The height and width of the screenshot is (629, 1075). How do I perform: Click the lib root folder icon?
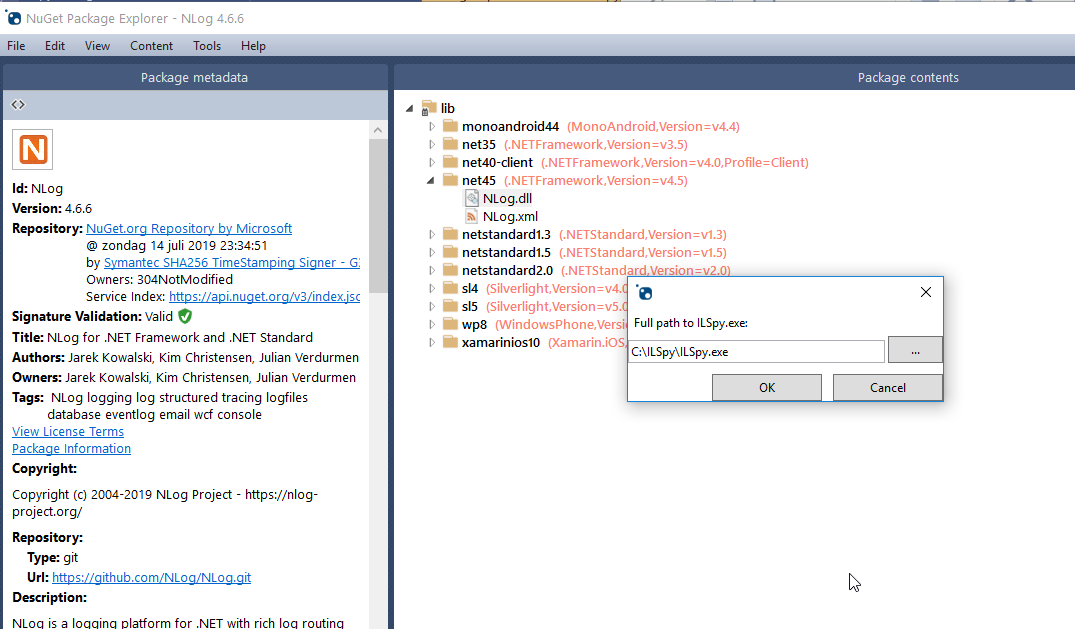click(x=428, y=108)
